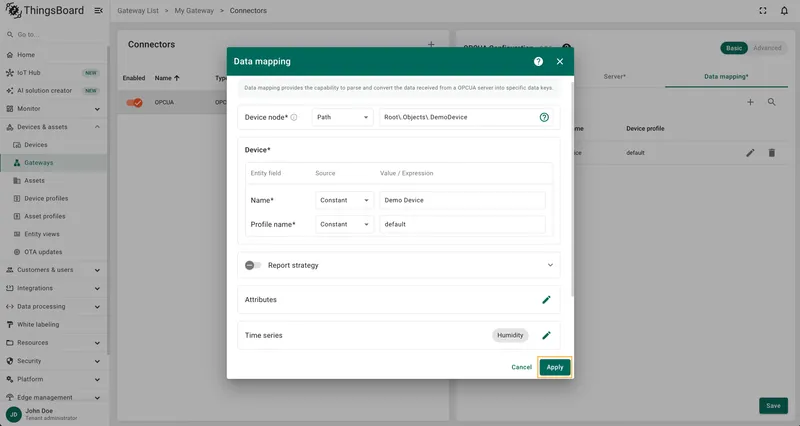
Task: Expand the Report strategy section chevron
Action: [550, 265]
